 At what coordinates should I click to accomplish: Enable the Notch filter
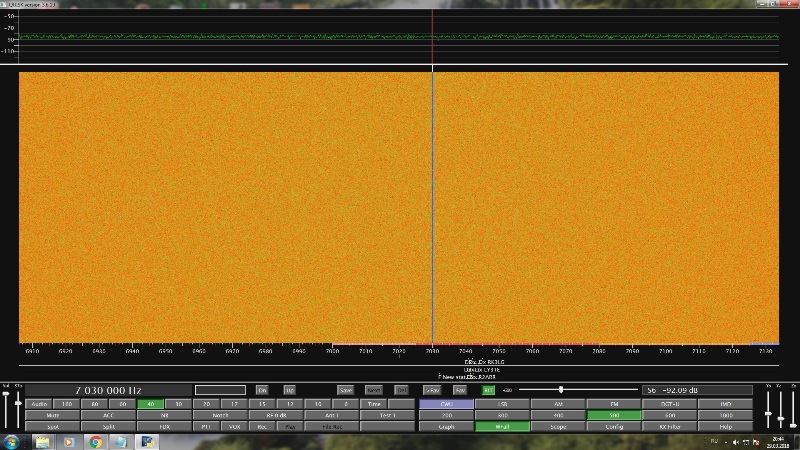point(220,415)
